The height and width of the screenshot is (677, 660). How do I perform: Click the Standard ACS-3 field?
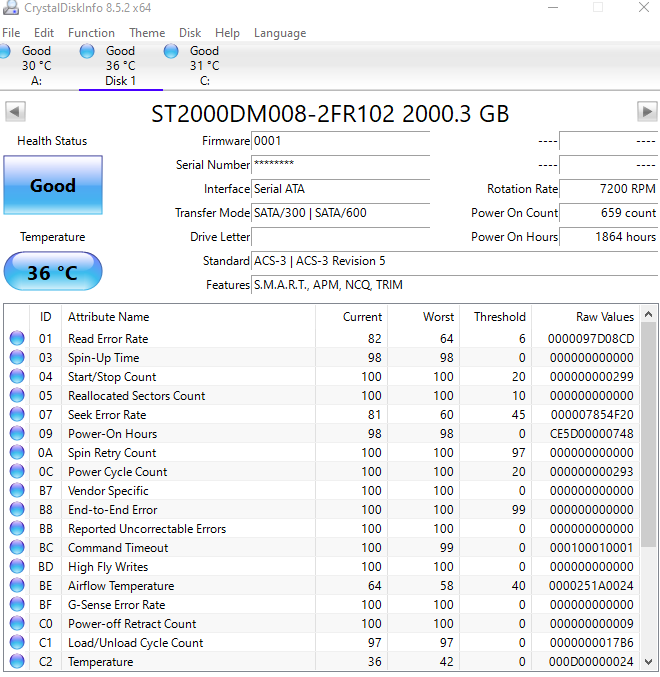pos(454,261)
